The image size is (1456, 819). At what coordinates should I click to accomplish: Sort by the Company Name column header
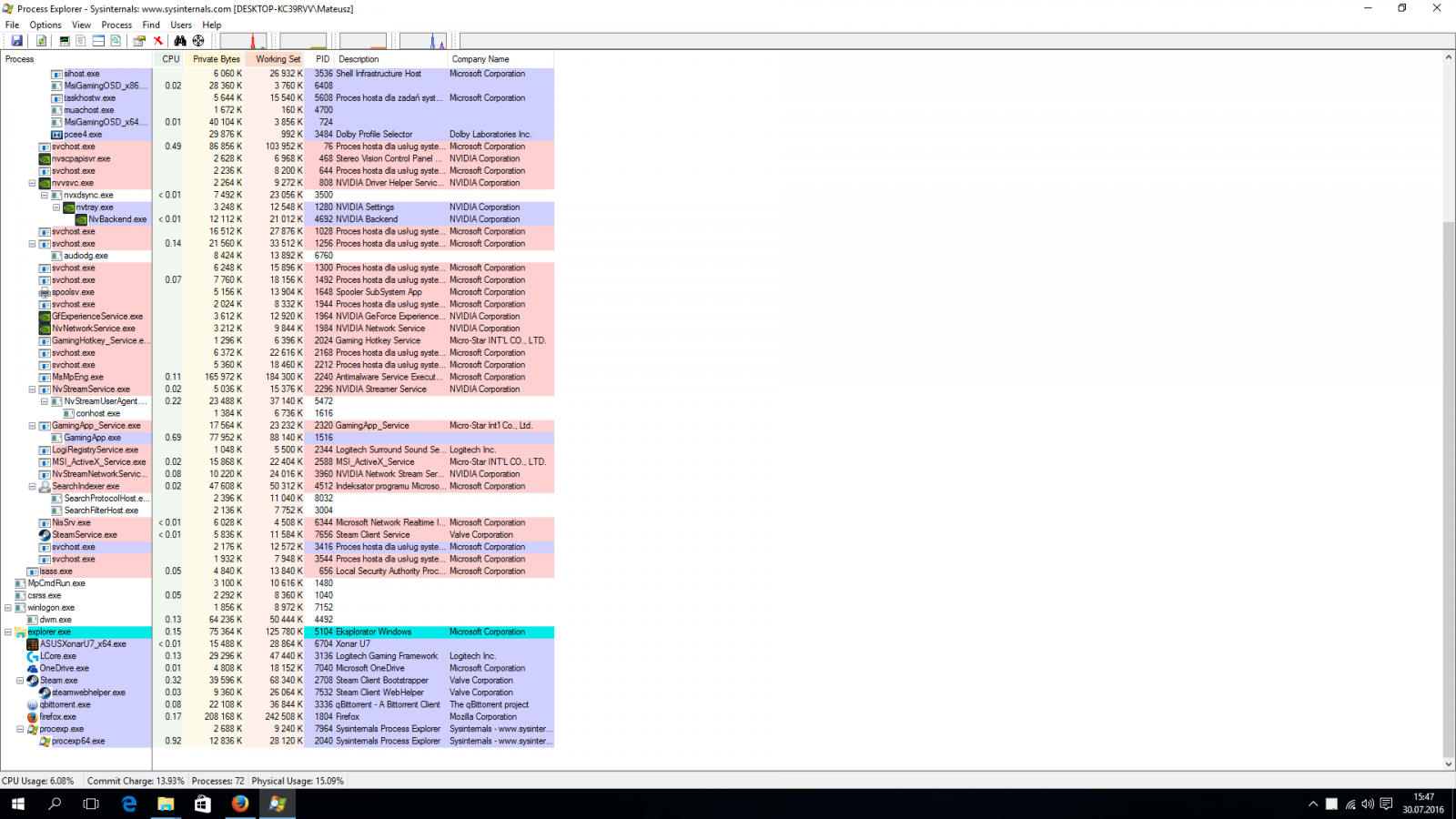pos(501,59)
